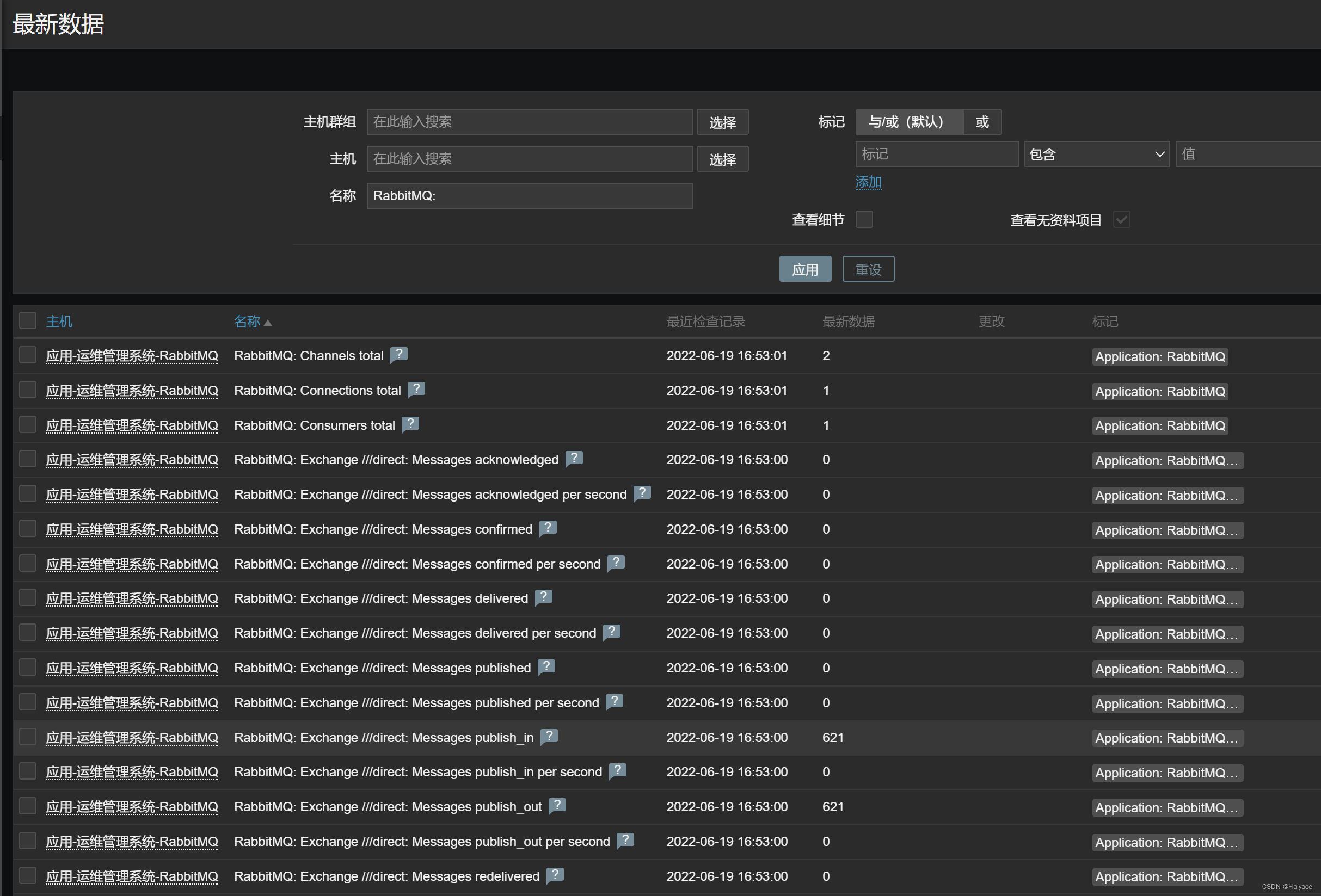The width and height of the screenshot is (1321, 896).
Task: Show help icon for publish_out per second
Action: pyautogui.click(x=625, y=840)
